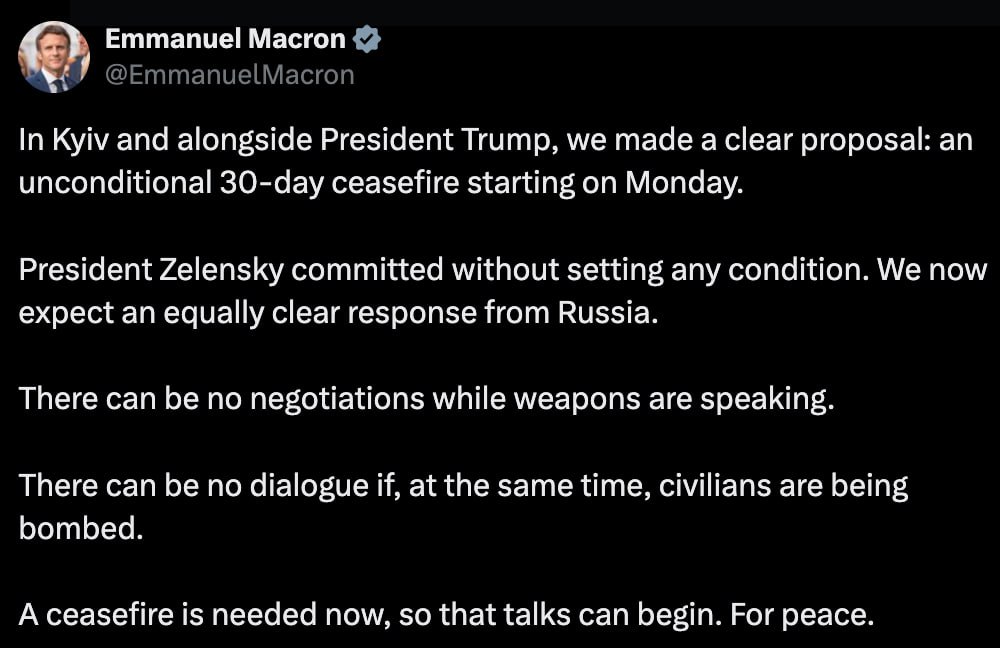Click the blue verified badge icon
This screenshot has height=648, width=1000.
(x=368, y=40)
